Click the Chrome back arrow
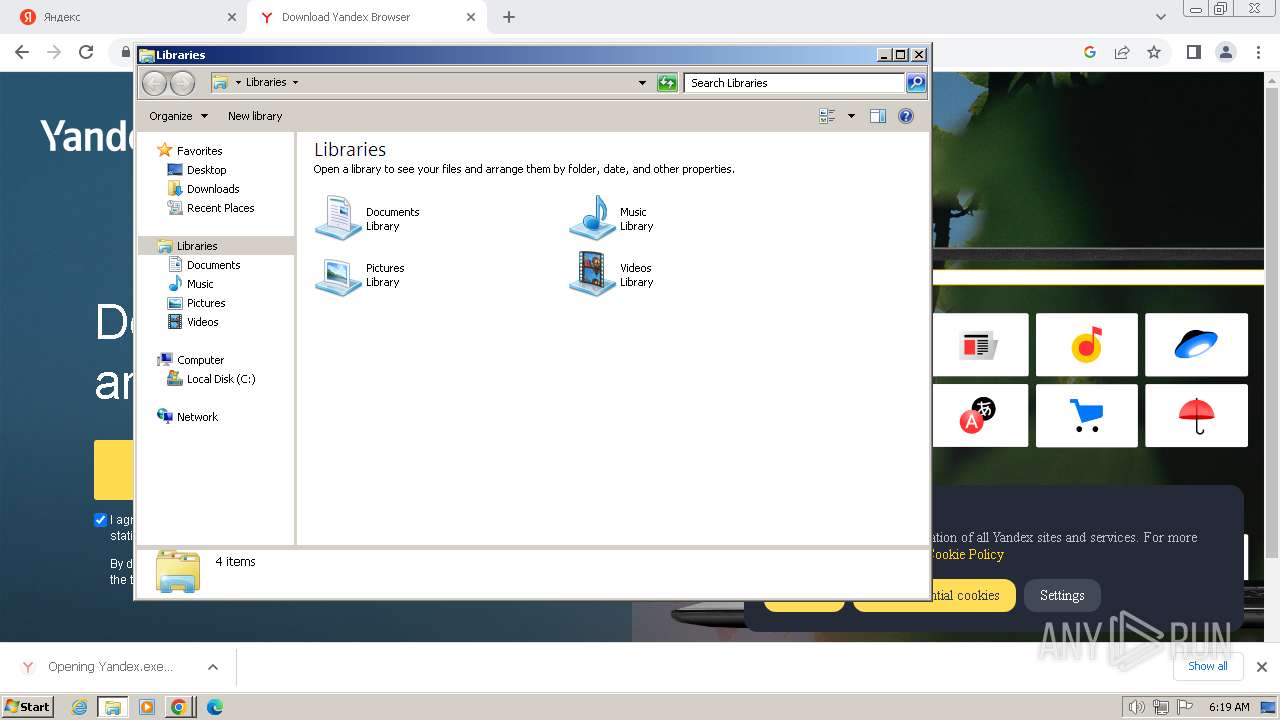Image resolution: width=1280 pixels, height=720 pixels. (22, 52)
